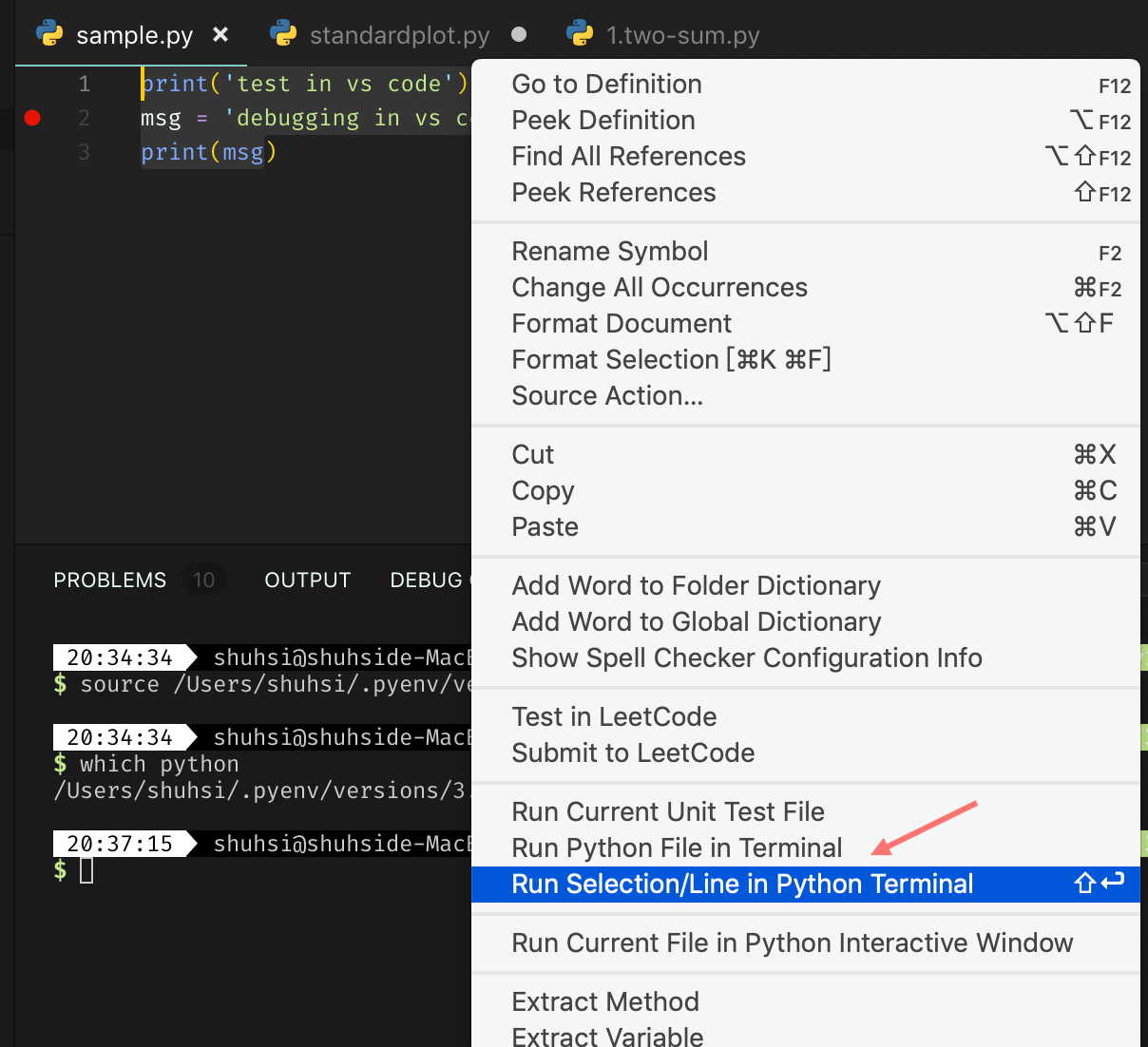Viewport: 1148px width, 1047px height.
Task: Select Add Word to Global Dictionary
Action: click(697, 621)
